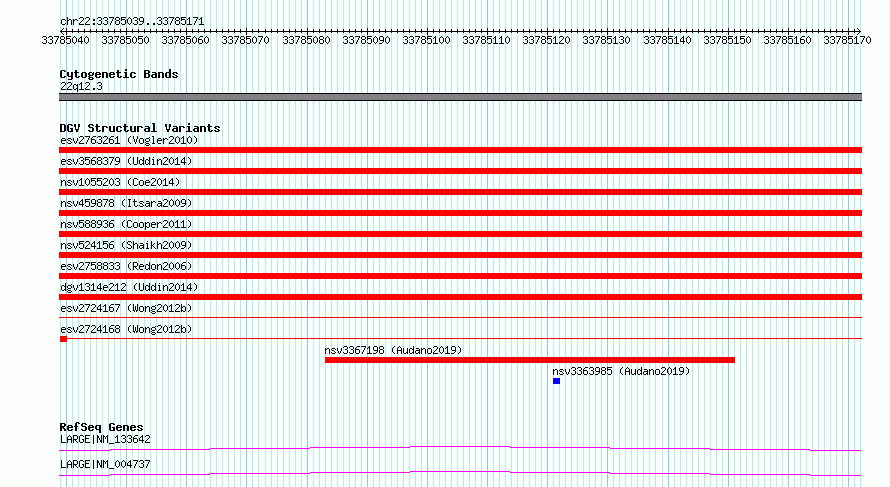The width and height of the screenshot is (890, 487).
Task: Select variant label esv2758833 (Redon2006)
Action: click(x=126, y=266)
